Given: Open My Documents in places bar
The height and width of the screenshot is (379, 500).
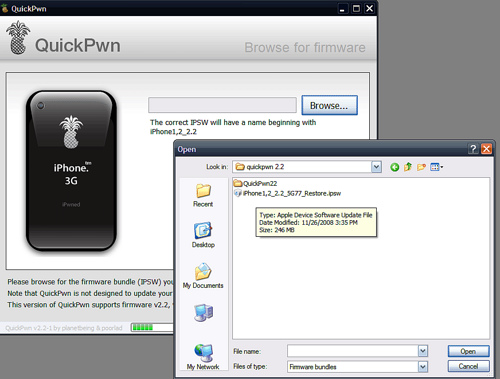Looking at the screenshot, I should pos(203,276).
